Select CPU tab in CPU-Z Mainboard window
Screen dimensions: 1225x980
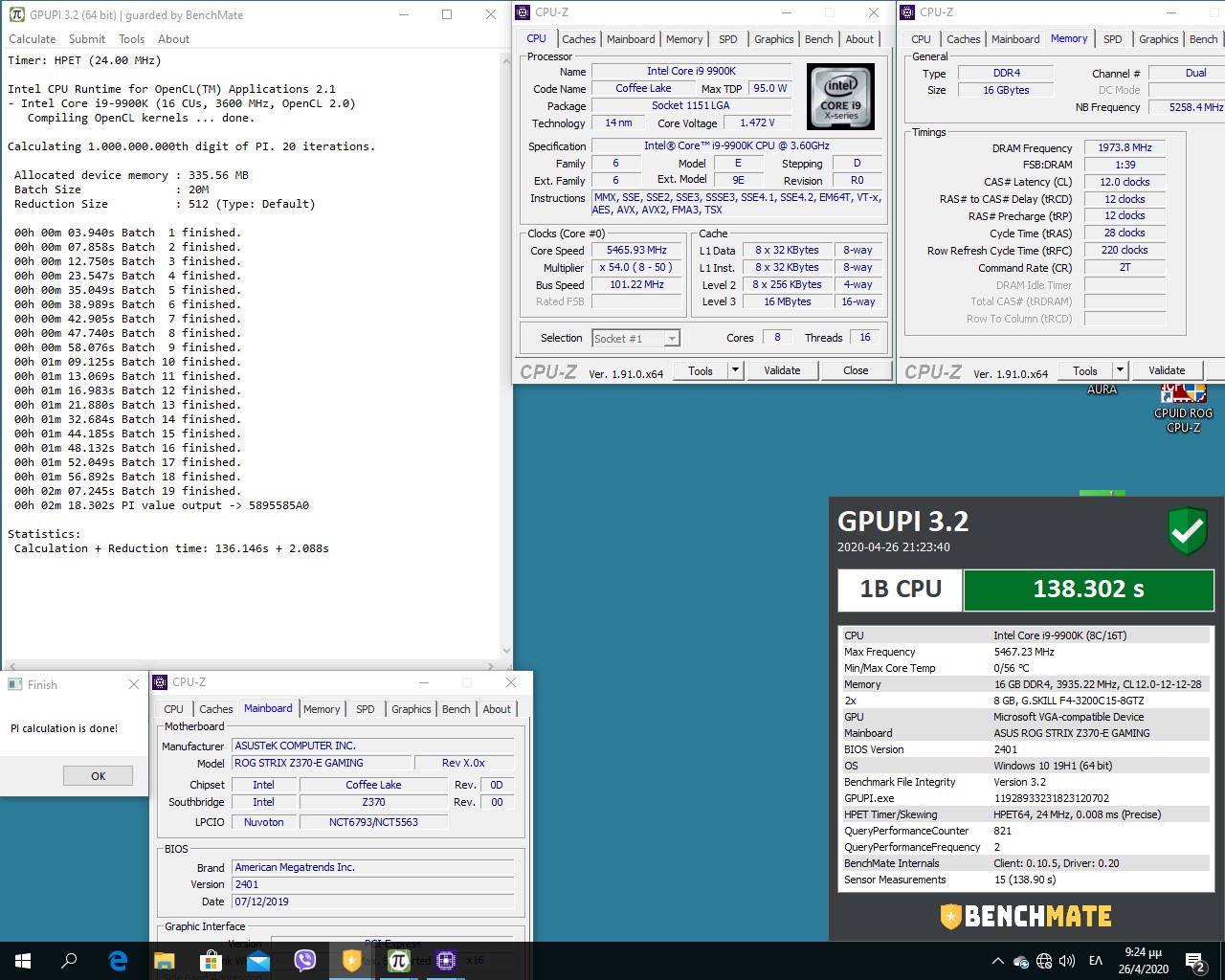pyautogui.click(x=173, y=709)
